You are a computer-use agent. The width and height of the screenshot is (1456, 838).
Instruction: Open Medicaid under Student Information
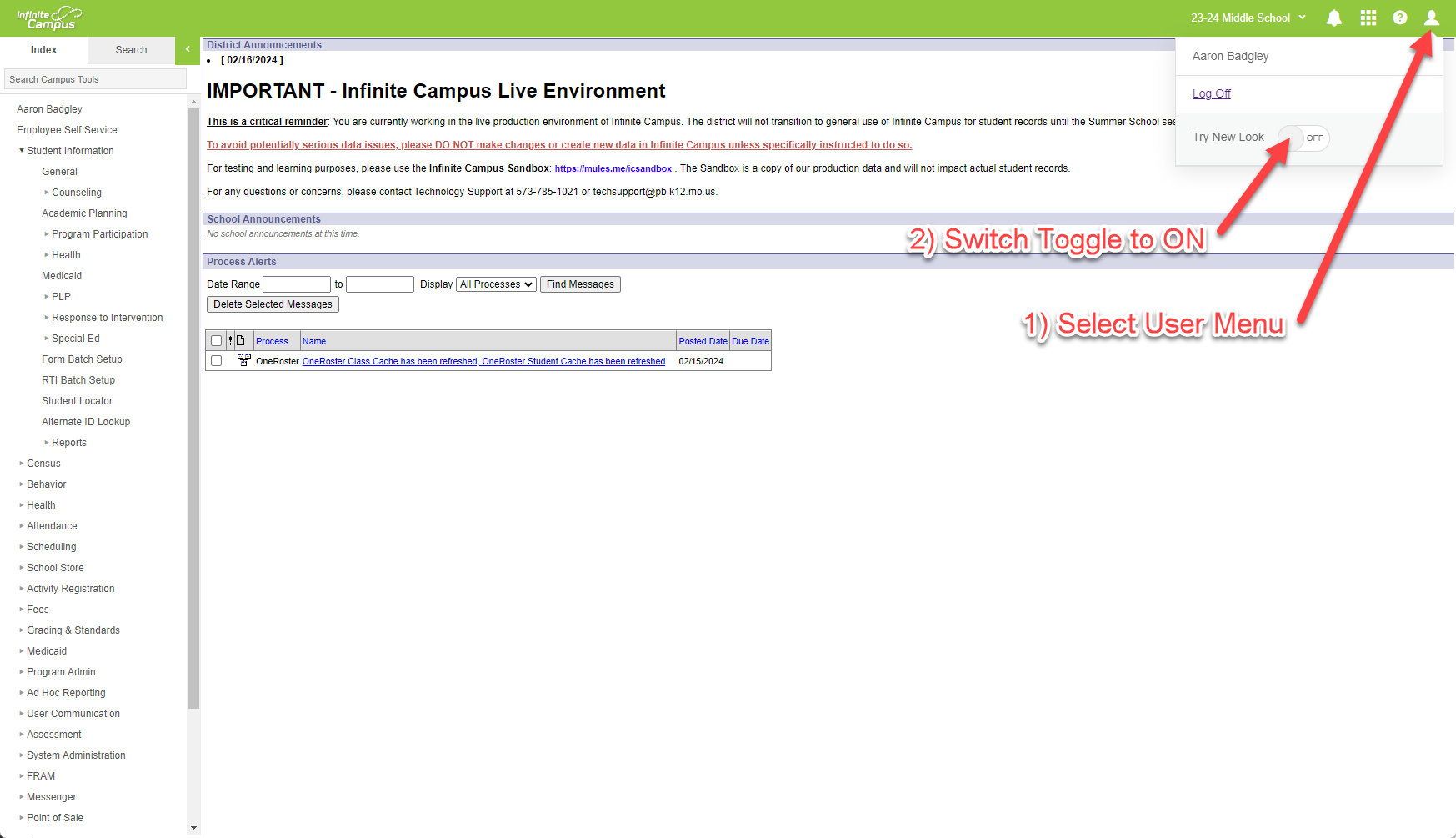pos(62,276)
